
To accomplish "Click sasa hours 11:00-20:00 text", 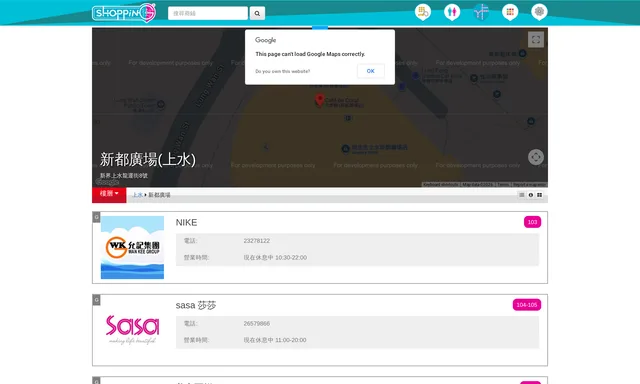I will 275,340.
